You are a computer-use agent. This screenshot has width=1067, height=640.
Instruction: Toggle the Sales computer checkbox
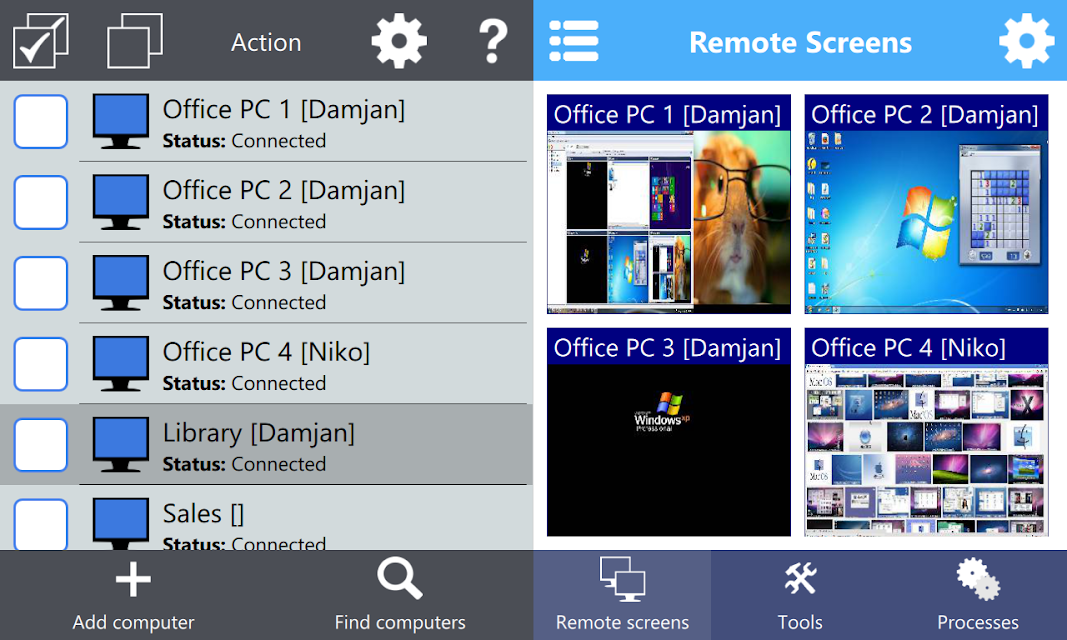(x=41, y=524)
